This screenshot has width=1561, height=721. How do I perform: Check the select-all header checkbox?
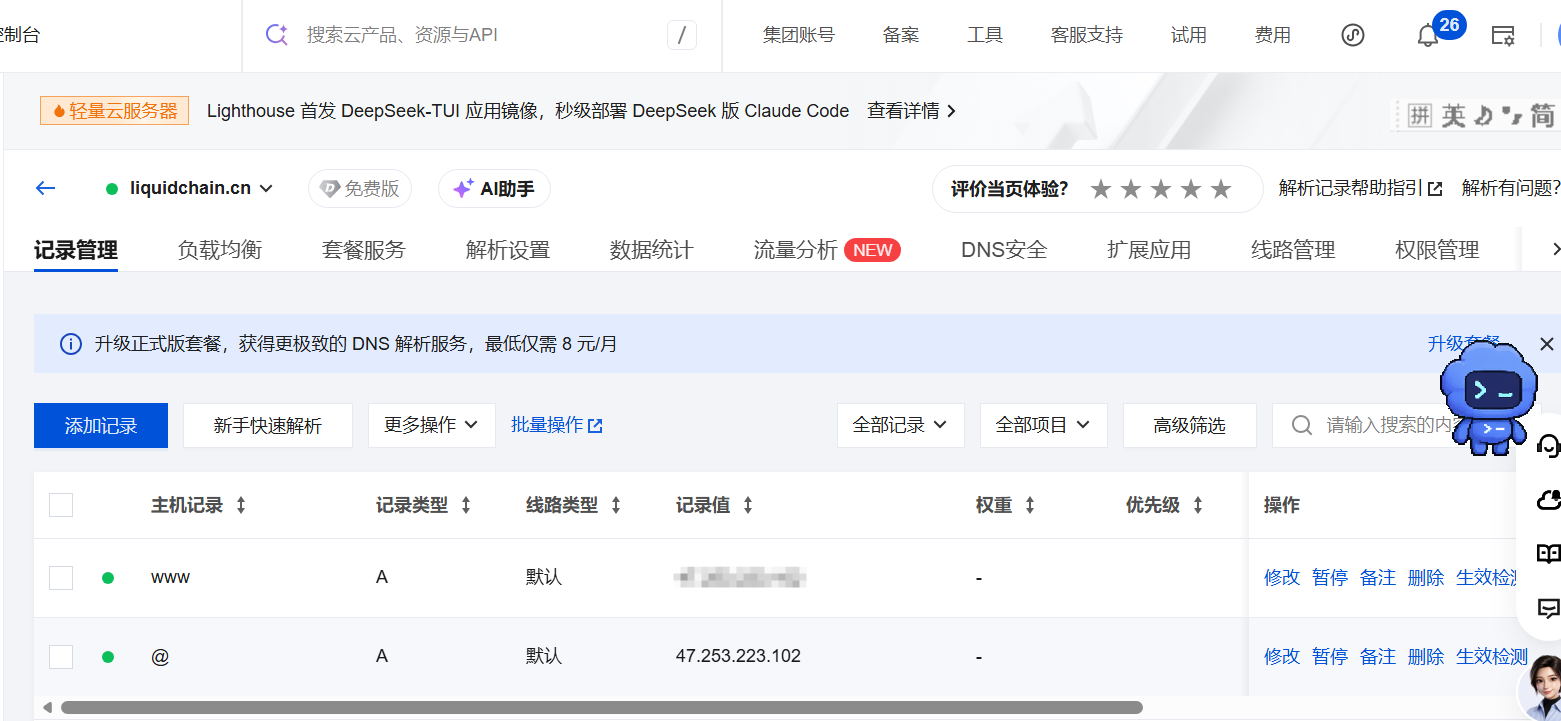(61, 505)
